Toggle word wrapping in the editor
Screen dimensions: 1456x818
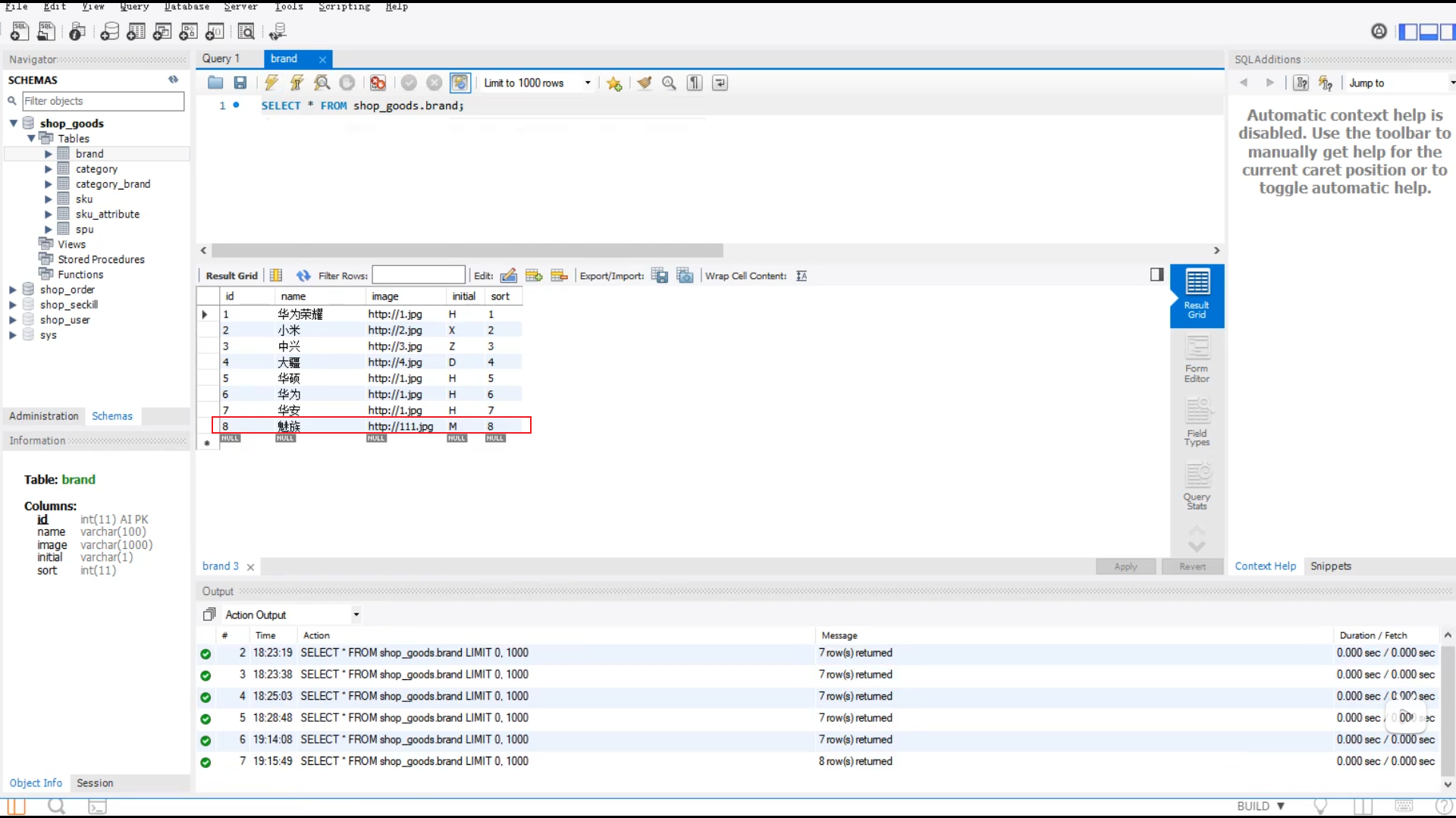(x=720, y=83)
